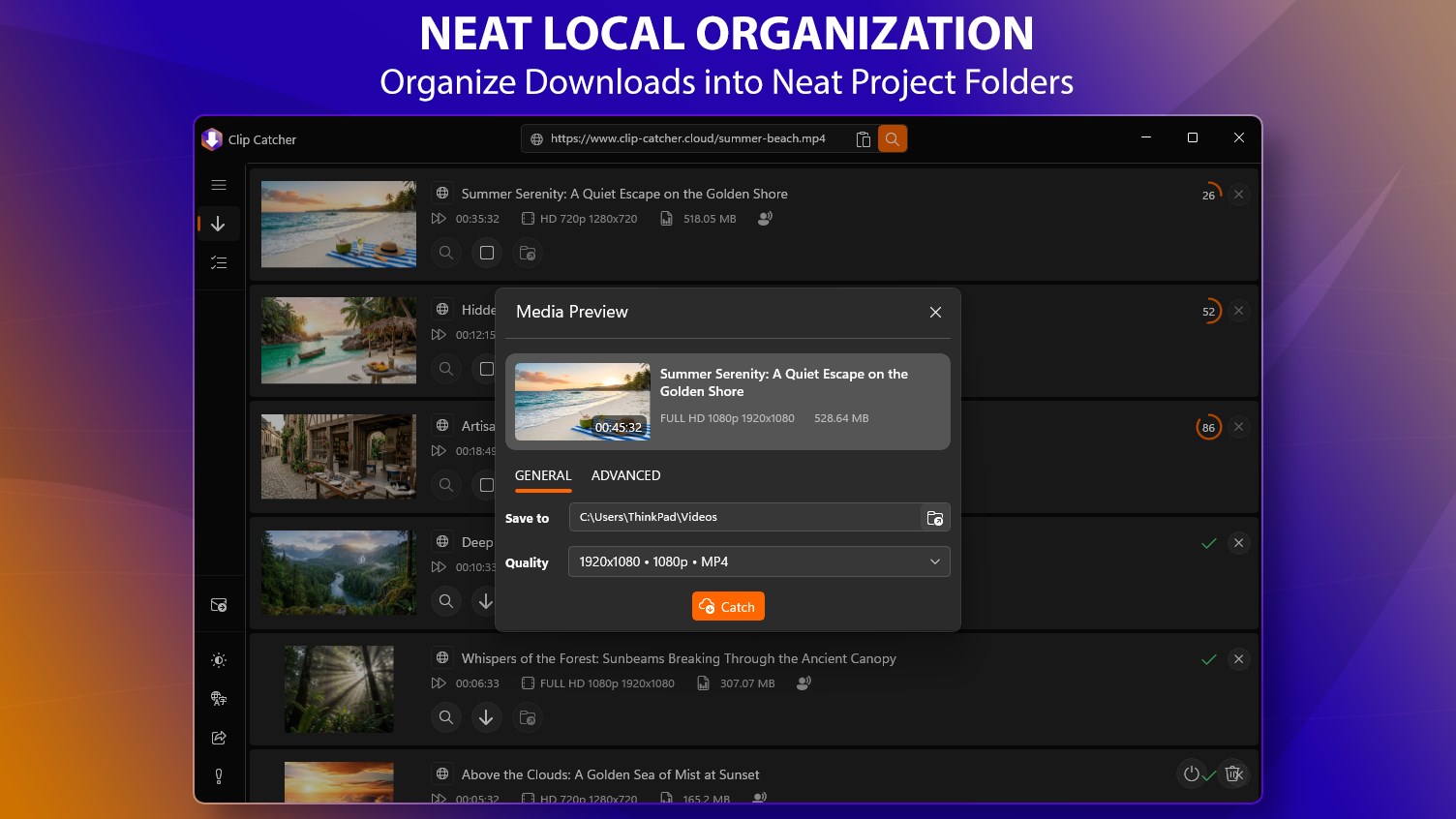The image size is (1456, 819).
Task: Close the Media Preview dialog
Action: point(935,312)
